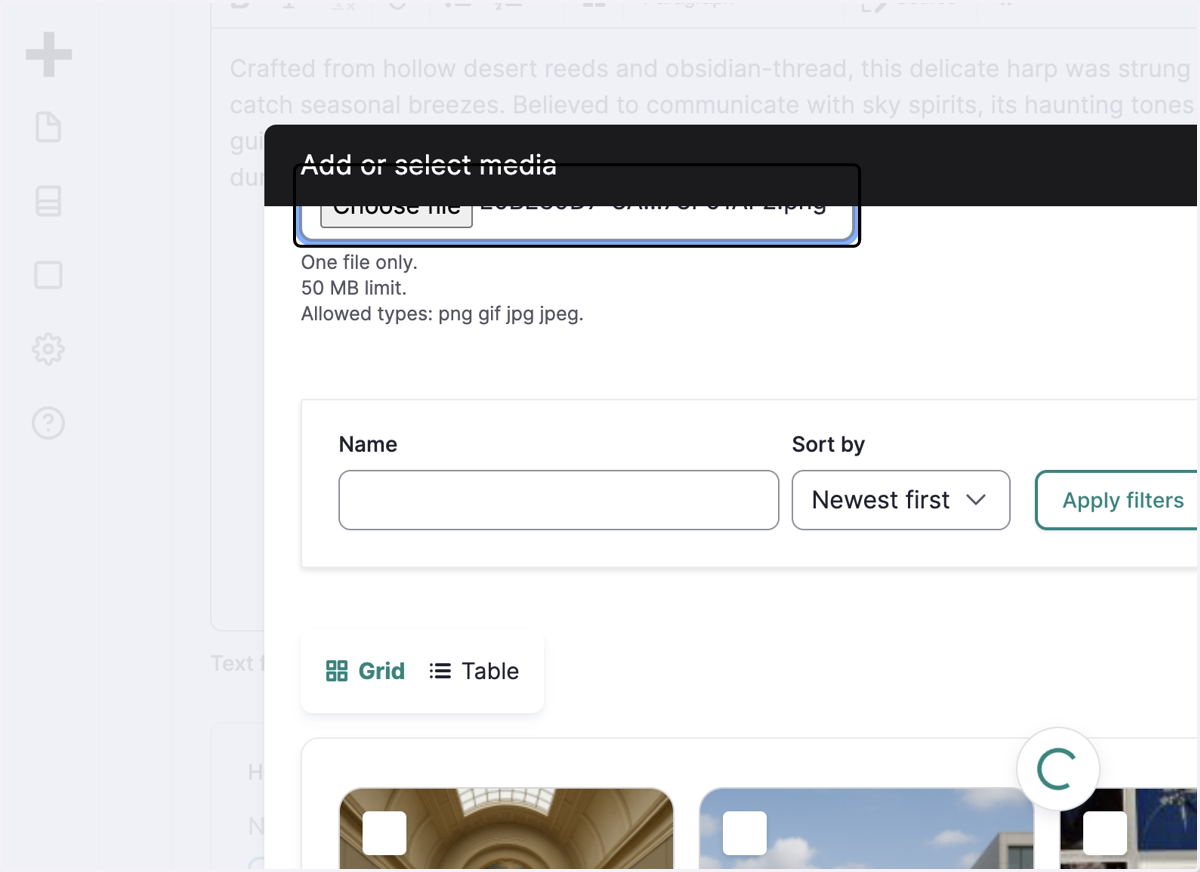Select the blue sky building thumbnail
Image resolution: width=1200 pixels, height=872 pixels.
(866, 829)
